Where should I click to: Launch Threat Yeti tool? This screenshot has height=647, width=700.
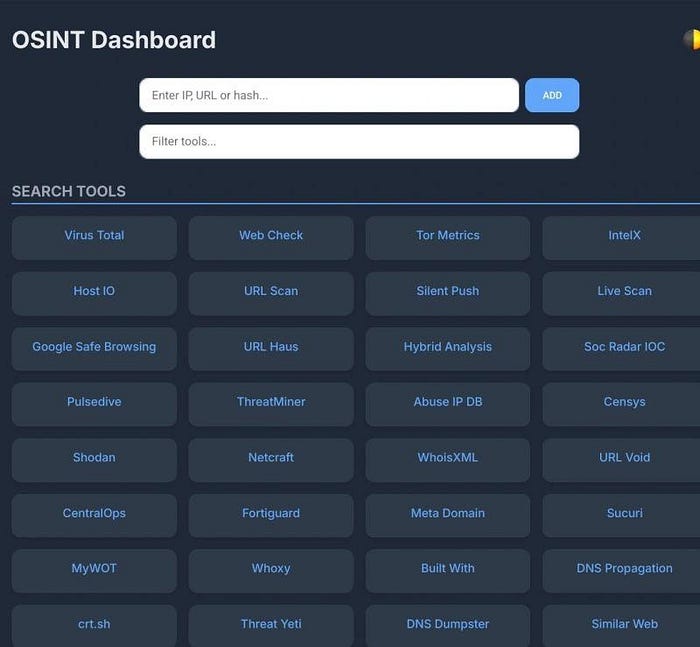[271, 626]
